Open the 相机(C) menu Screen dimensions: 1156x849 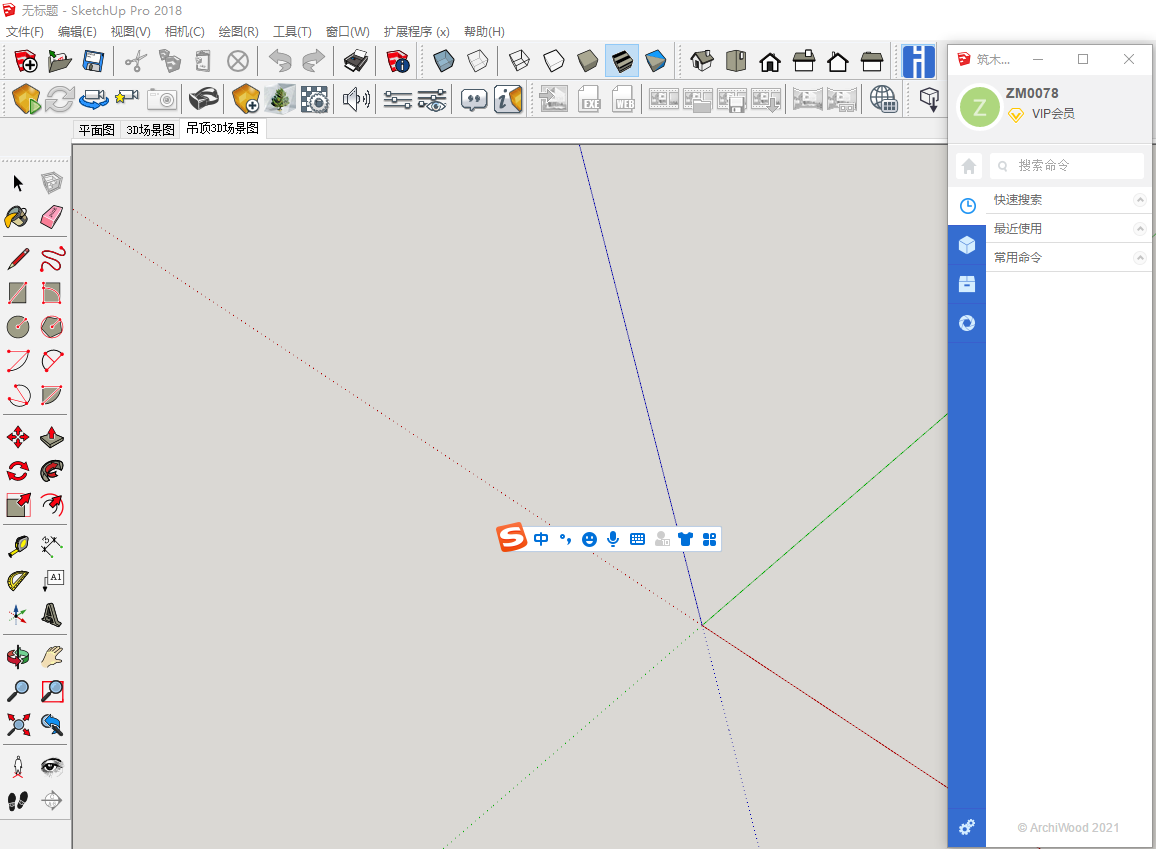[x=184, y=32]
